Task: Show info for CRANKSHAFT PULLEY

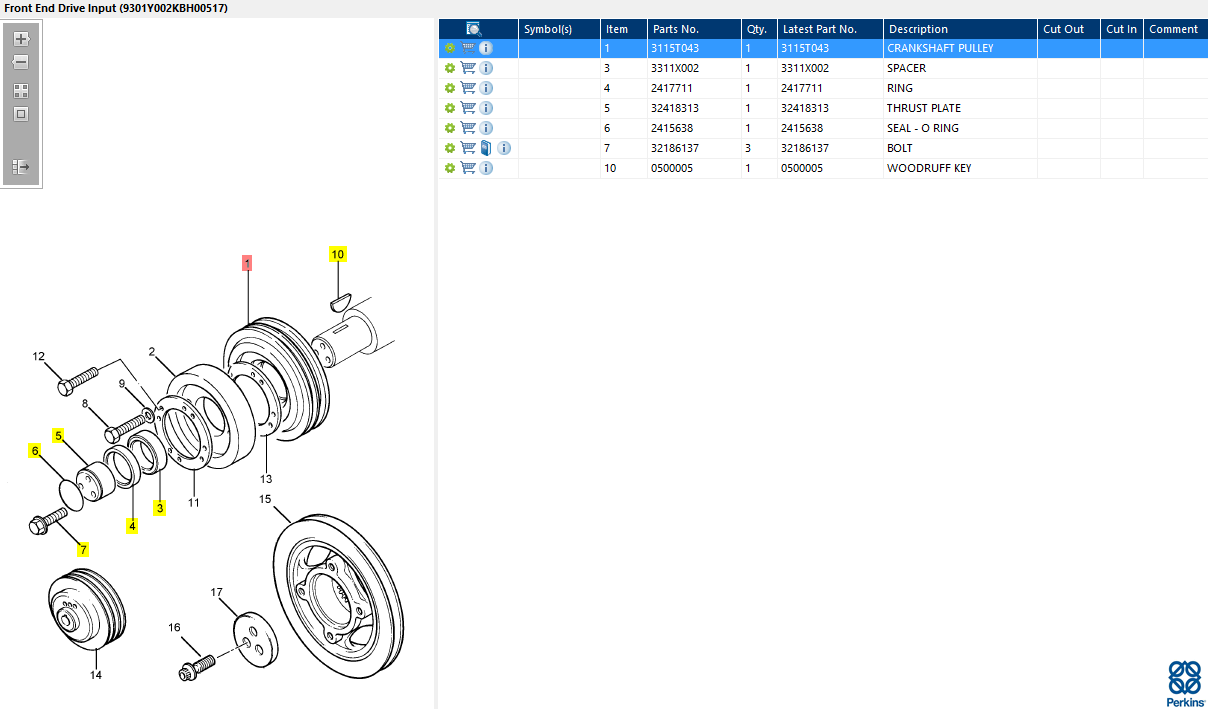Action: [486, 48]
